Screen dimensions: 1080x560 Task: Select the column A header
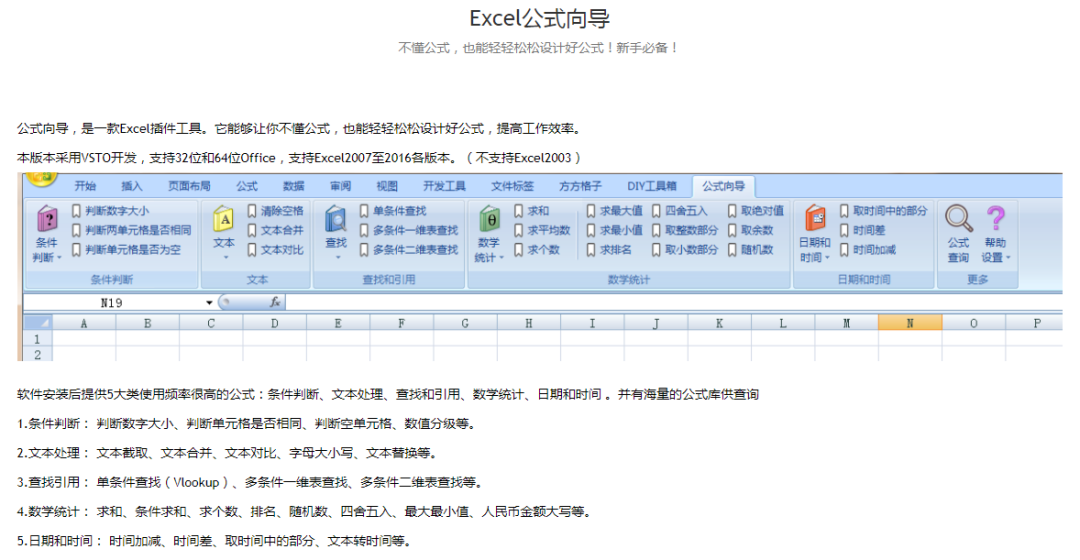pos(84,323)
